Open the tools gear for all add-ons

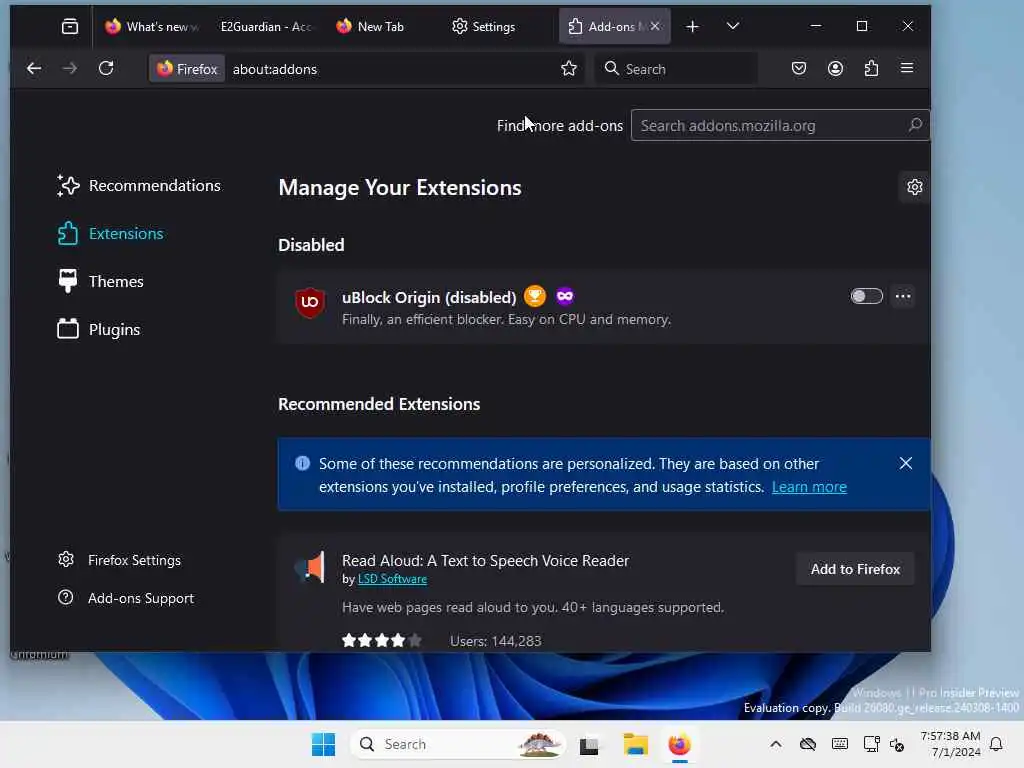[x=914, y=187]
